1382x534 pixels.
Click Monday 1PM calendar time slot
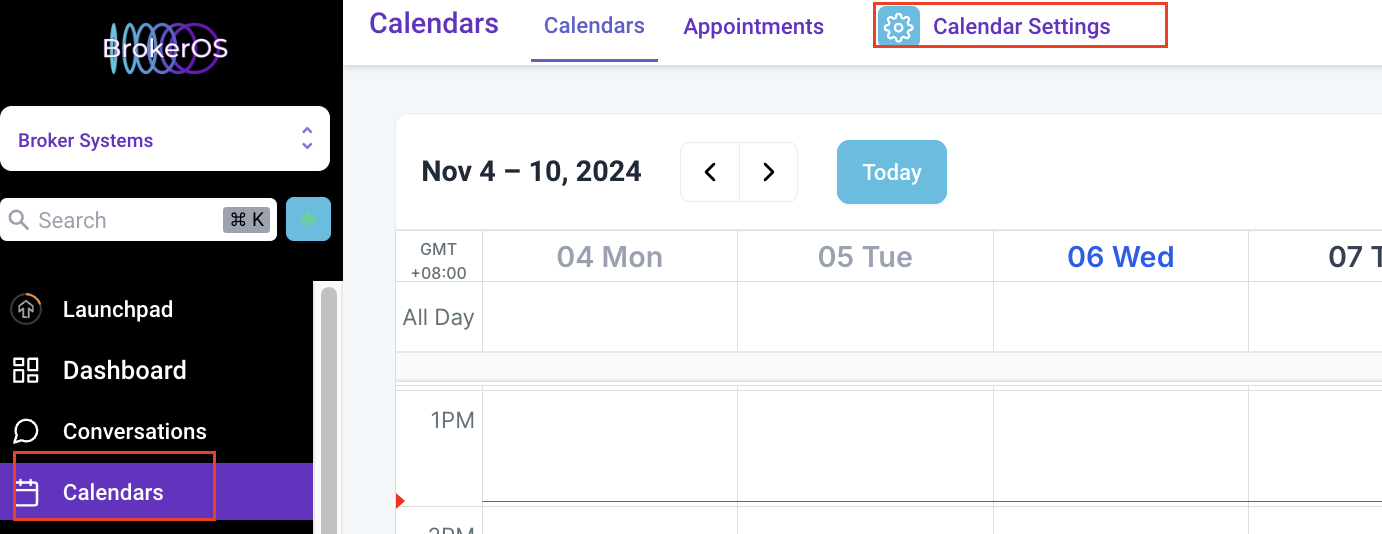pyautogui.click(x=610, y=445)
